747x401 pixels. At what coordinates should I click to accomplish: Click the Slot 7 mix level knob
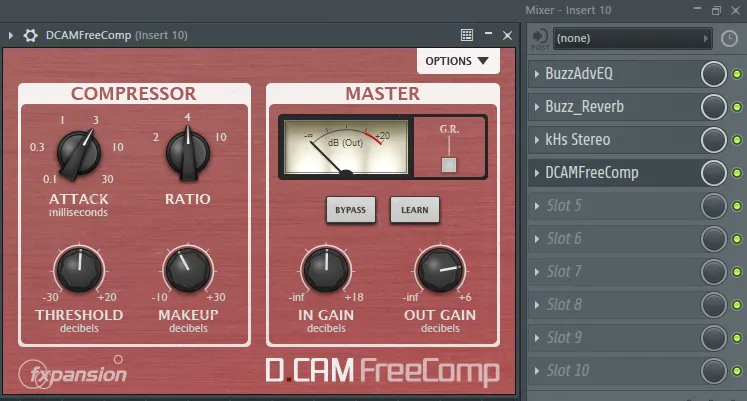point(713,272)
